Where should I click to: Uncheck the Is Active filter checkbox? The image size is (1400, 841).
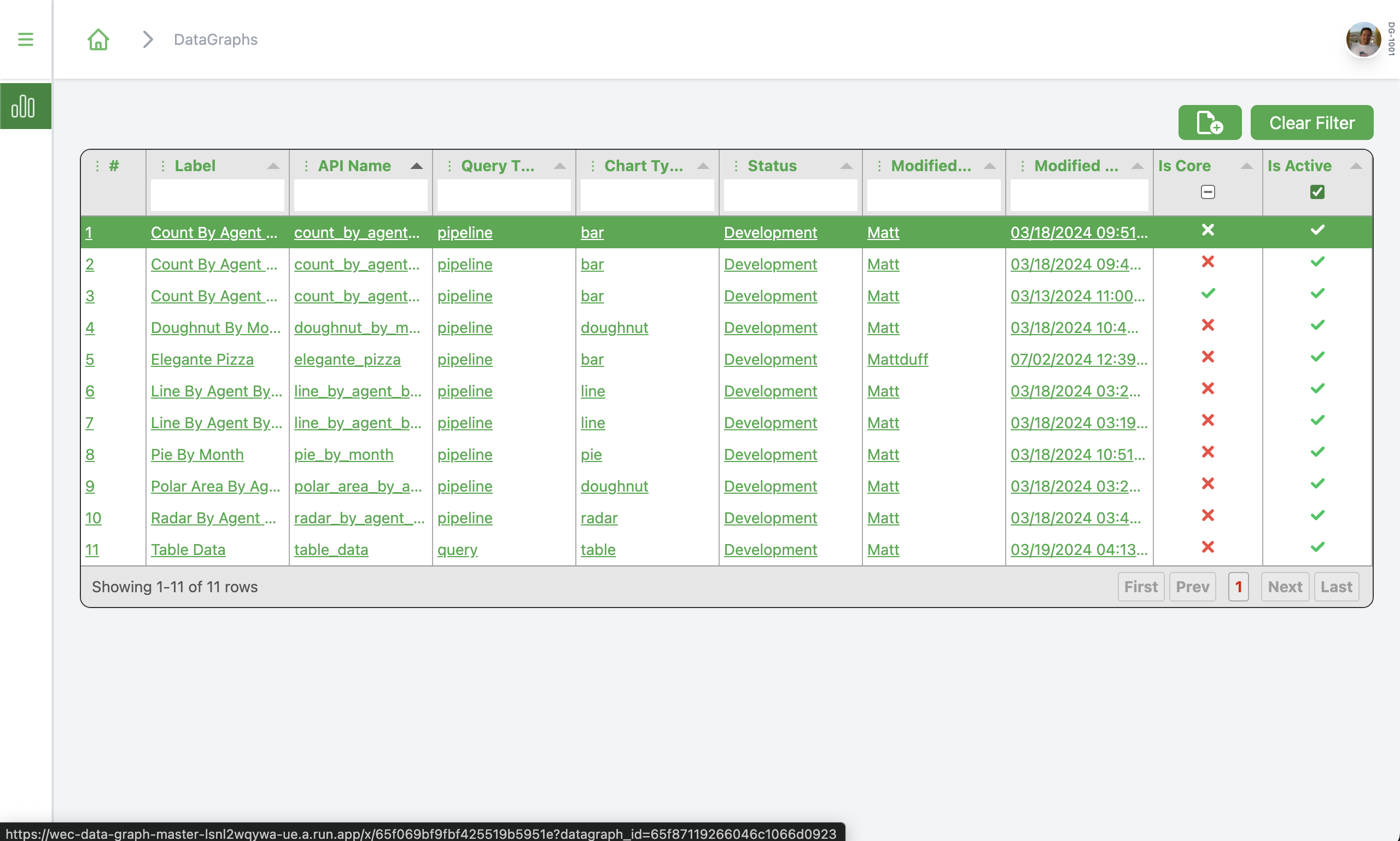coord(1317,191)
